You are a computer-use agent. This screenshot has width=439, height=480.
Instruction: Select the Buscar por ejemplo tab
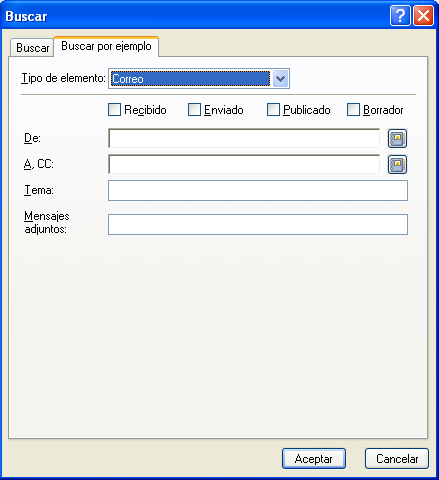(106, 46)
